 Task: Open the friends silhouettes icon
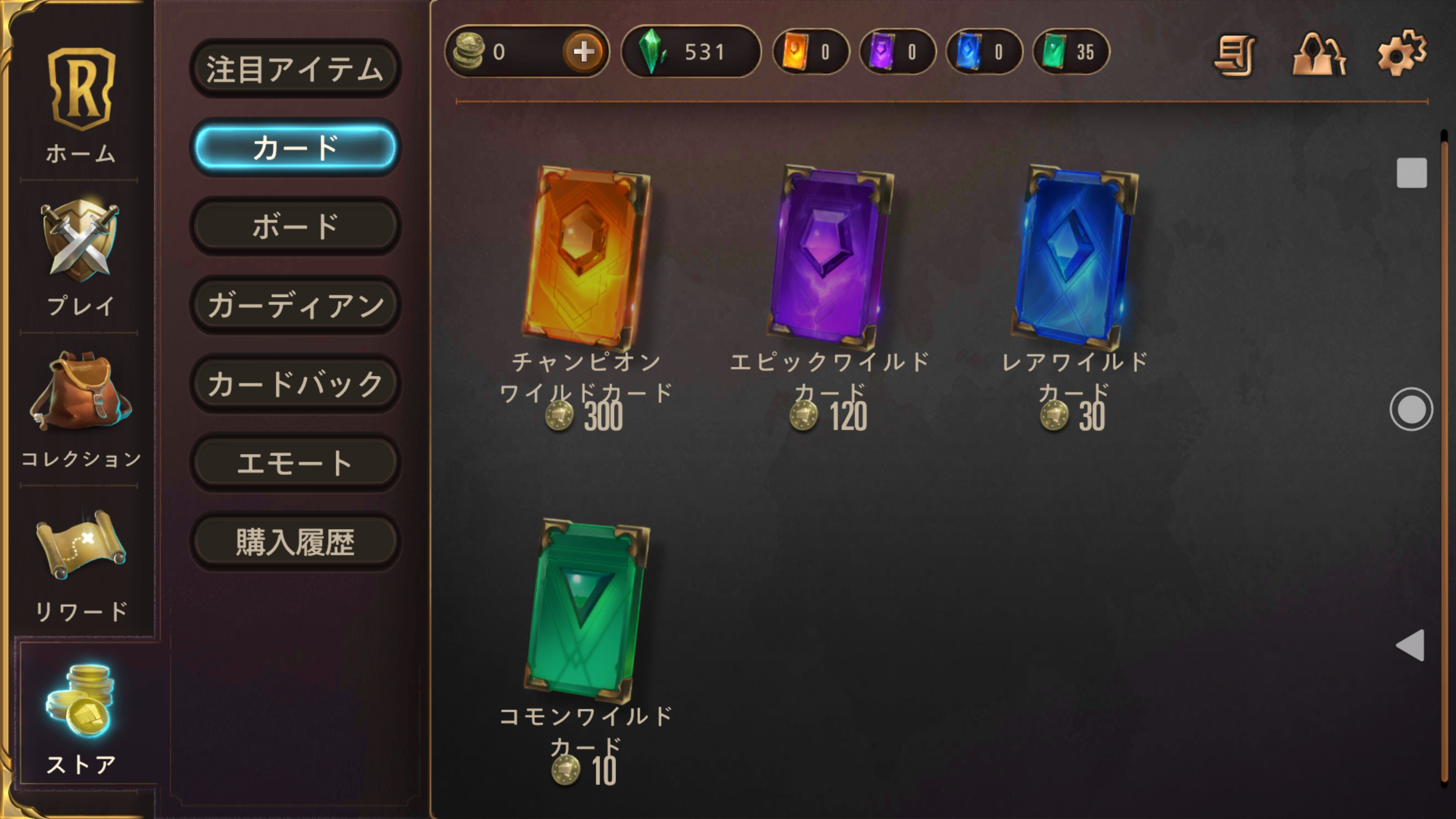(x=1319, y=54)
